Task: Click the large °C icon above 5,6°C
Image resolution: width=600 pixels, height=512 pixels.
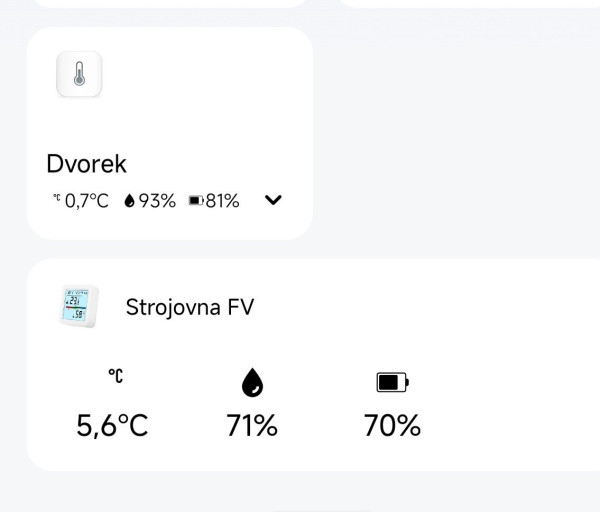Action: point(116,376)
